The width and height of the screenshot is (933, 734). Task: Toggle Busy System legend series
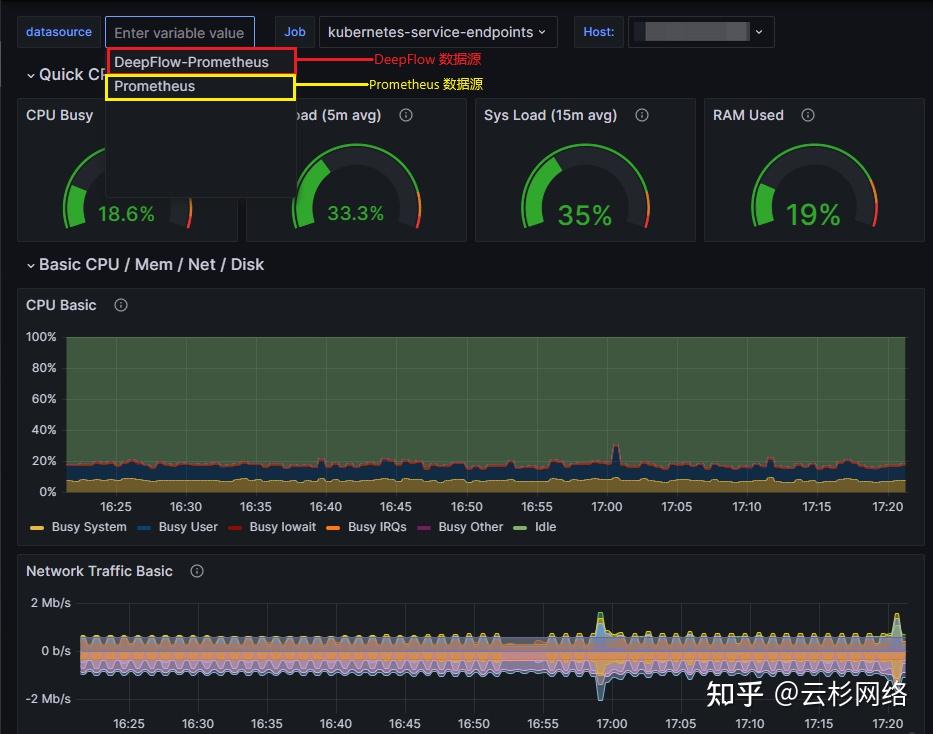point(89,527)
